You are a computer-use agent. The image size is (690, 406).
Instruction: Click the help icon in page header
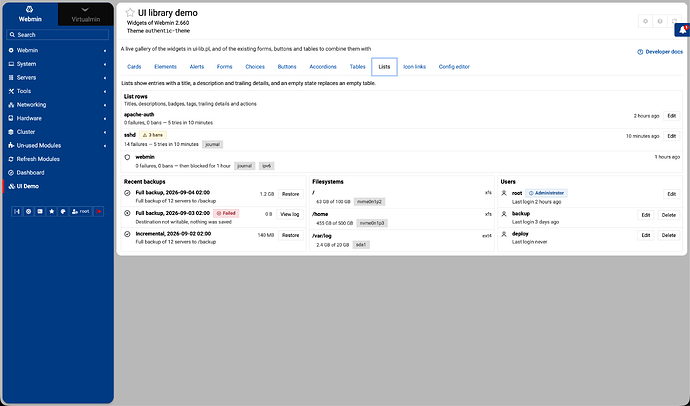660,21
